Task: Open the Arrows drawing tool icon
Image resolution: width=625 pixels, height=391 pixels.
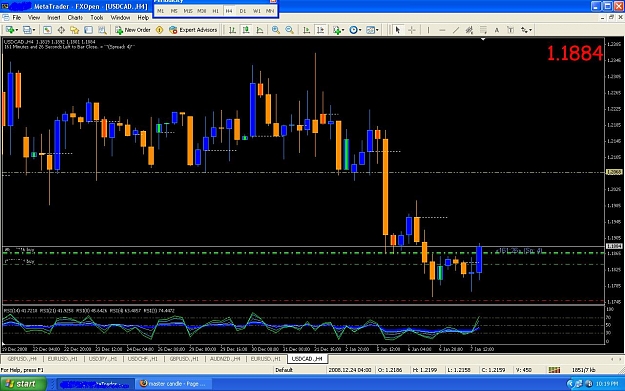Action: (524, 30)
